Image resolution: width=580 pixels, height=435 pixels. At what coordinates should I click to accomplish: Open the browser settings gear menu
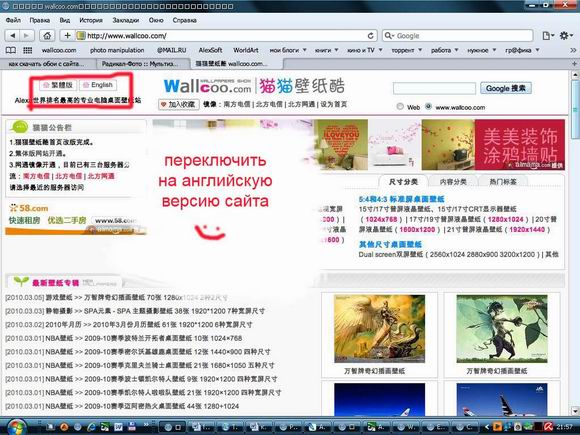click(x=566, y=36)
